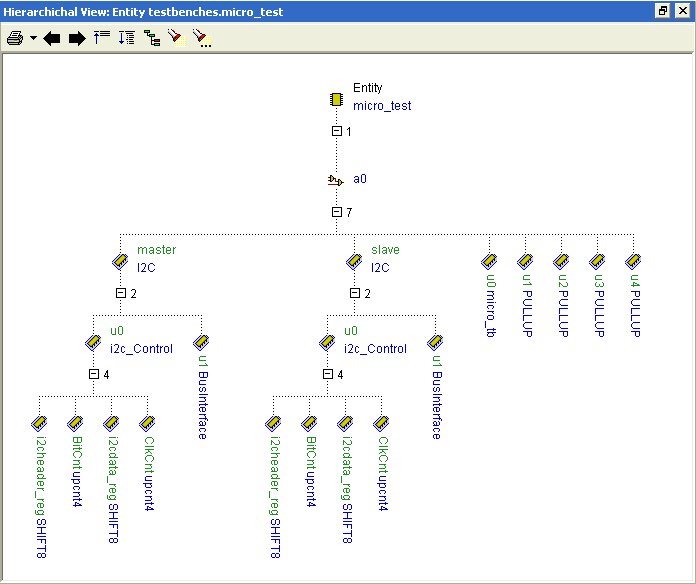Open the print options dropdown arrow
This screenshot has height=584, width=696.
click(x=33, y=39)
